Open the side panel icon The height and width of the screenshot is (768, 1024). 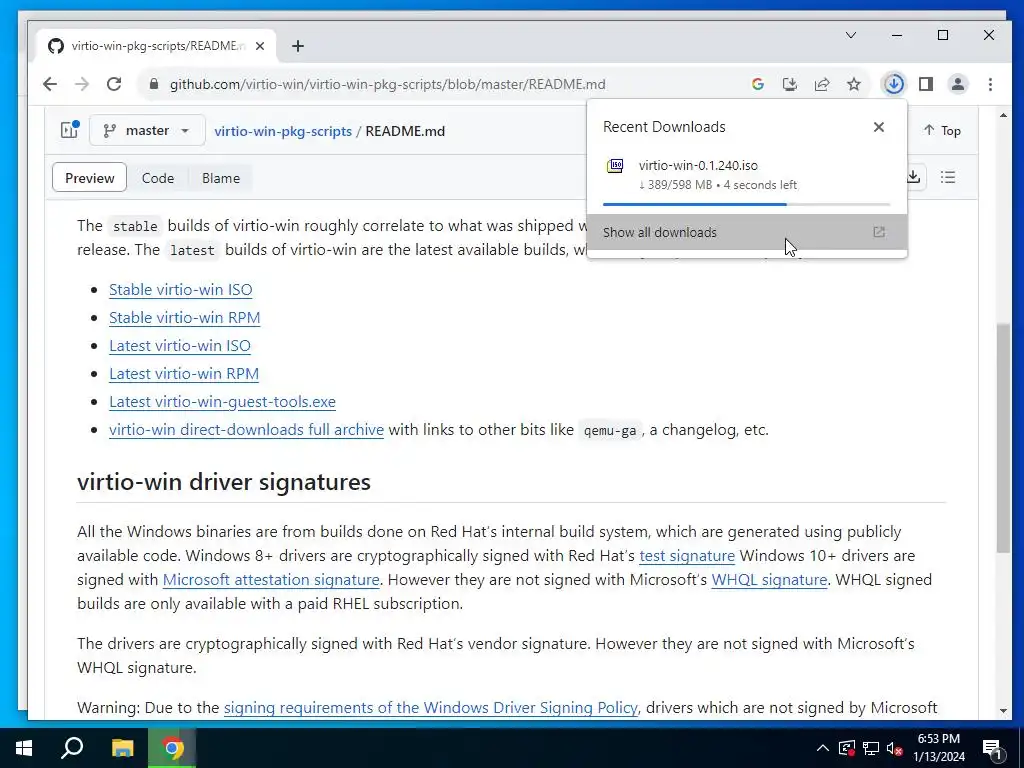point(925,84)
